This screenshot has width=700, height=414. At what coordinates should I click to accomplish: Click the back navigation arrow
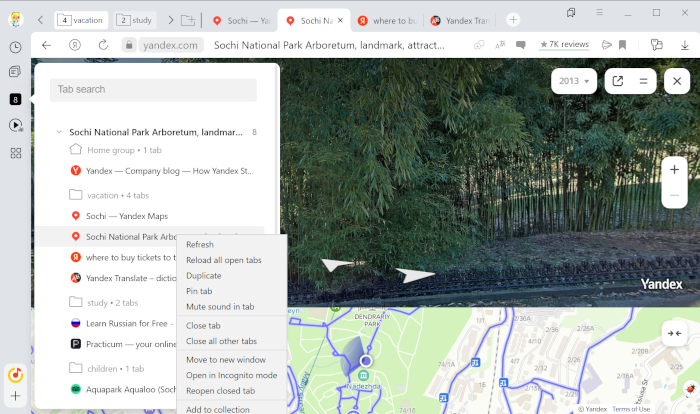46,45
